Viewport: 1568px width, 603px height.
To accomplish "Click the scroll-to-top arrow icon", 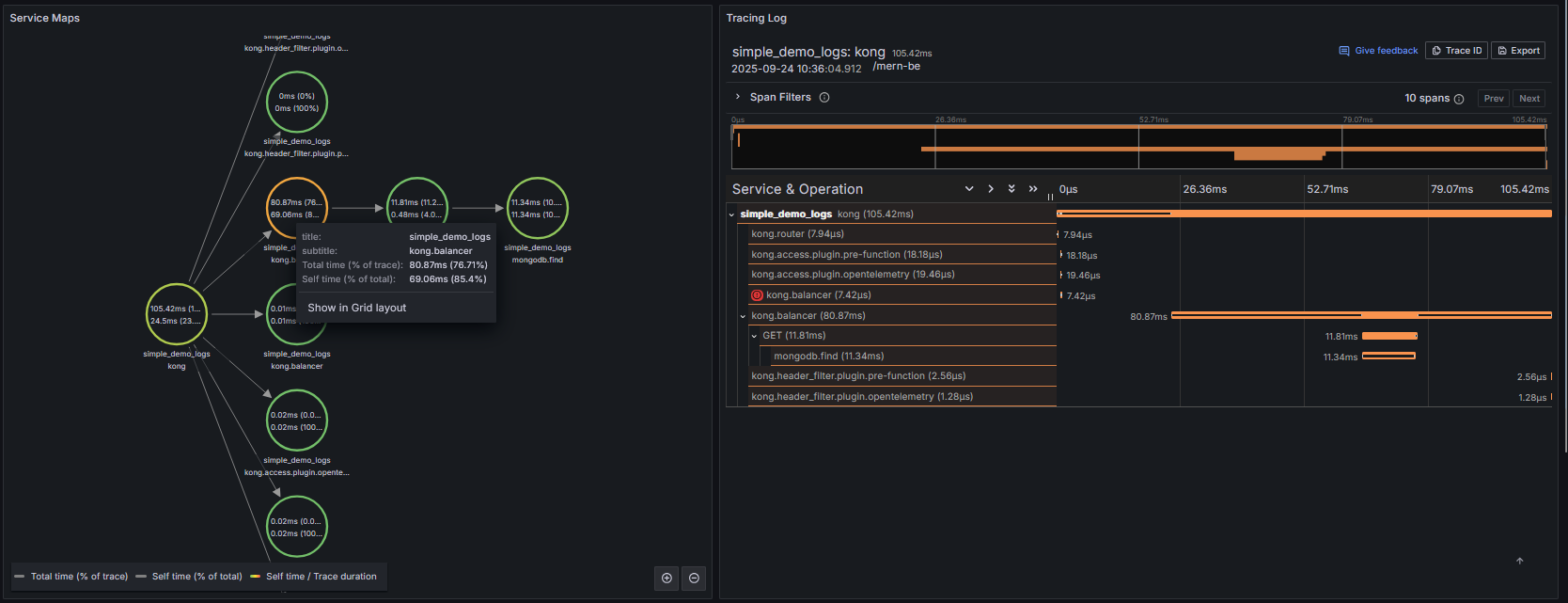I will pos(1519,561).
